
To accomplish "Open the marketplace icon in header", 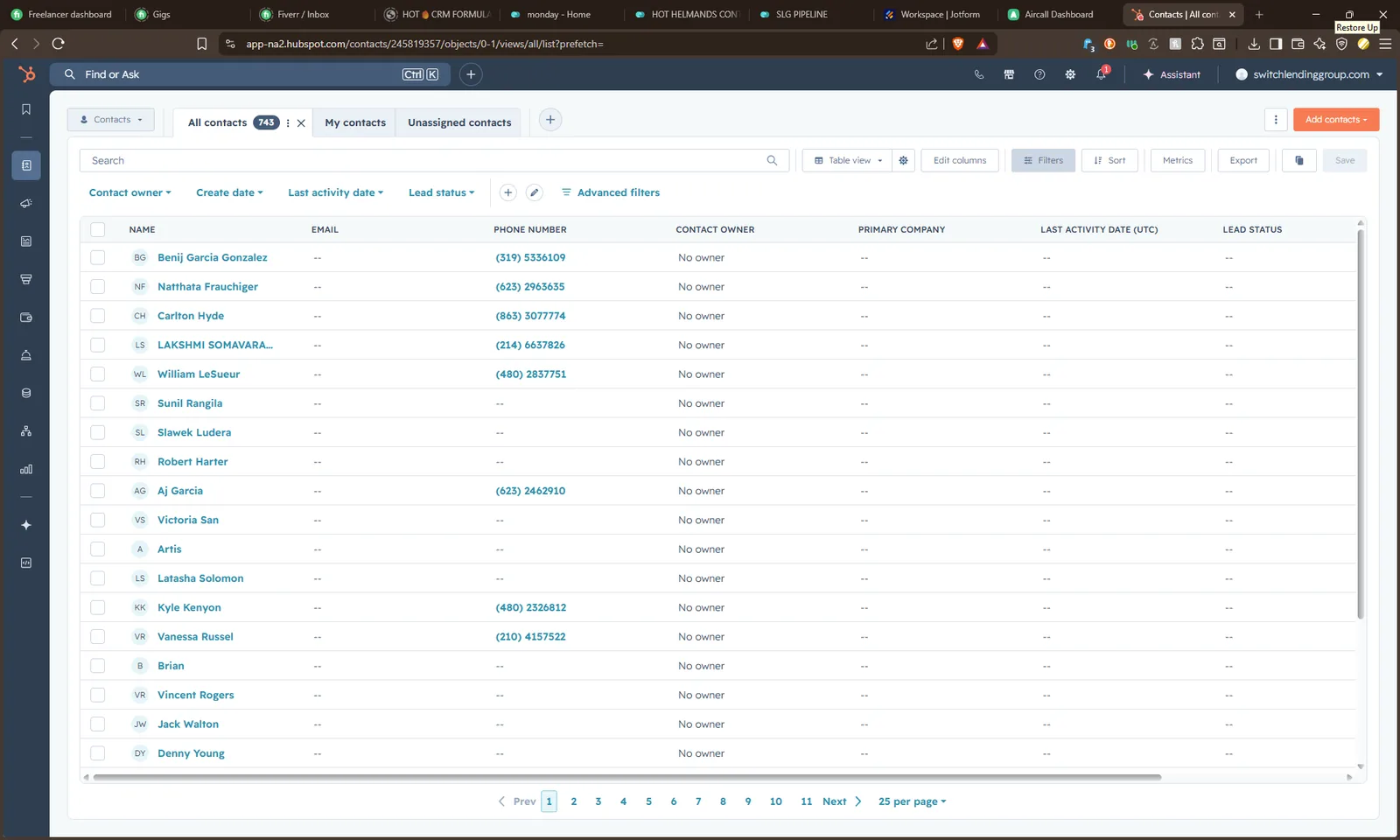I will [1009, 74].
